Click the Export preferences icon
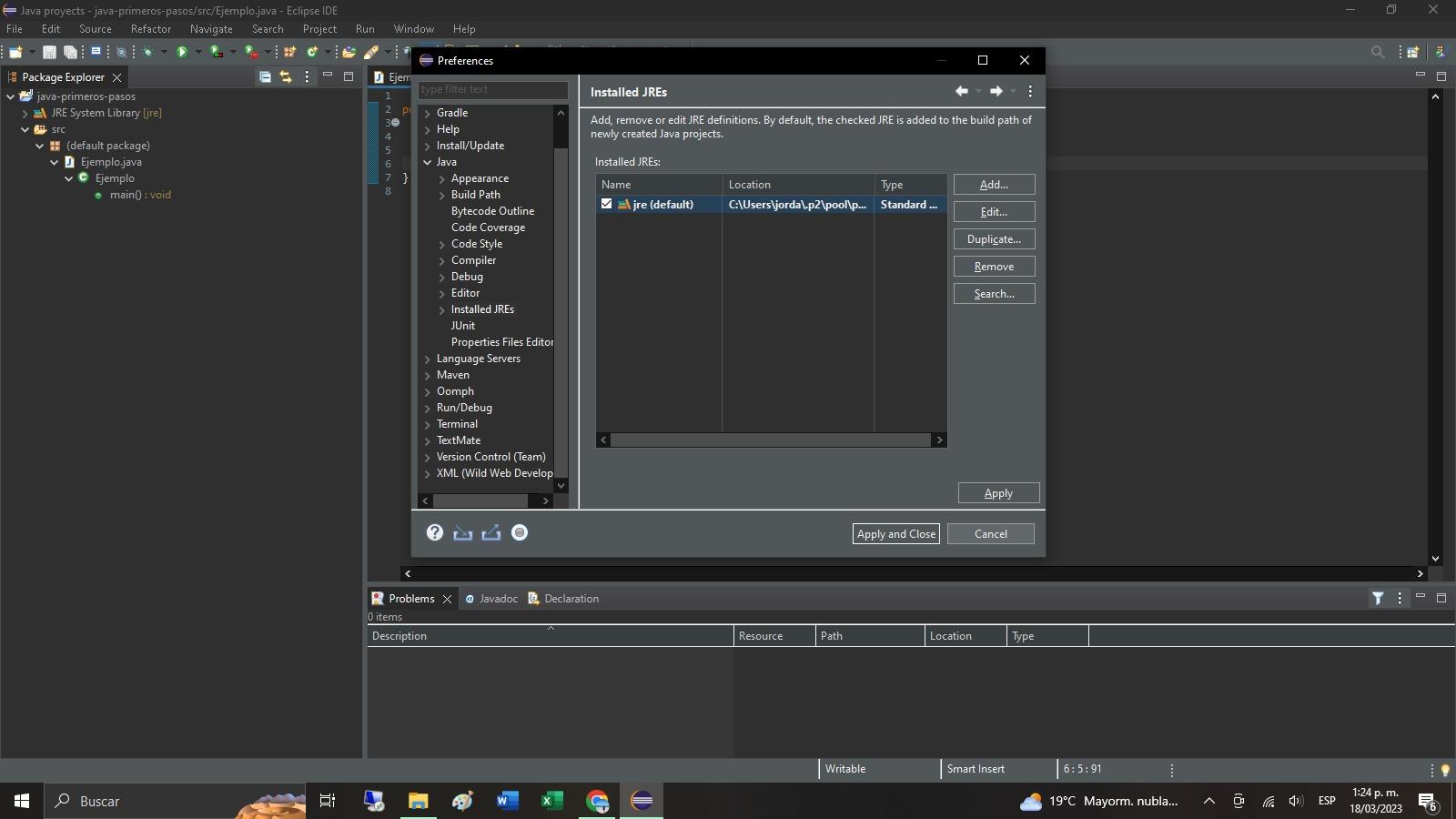 (x=491, y=533)
